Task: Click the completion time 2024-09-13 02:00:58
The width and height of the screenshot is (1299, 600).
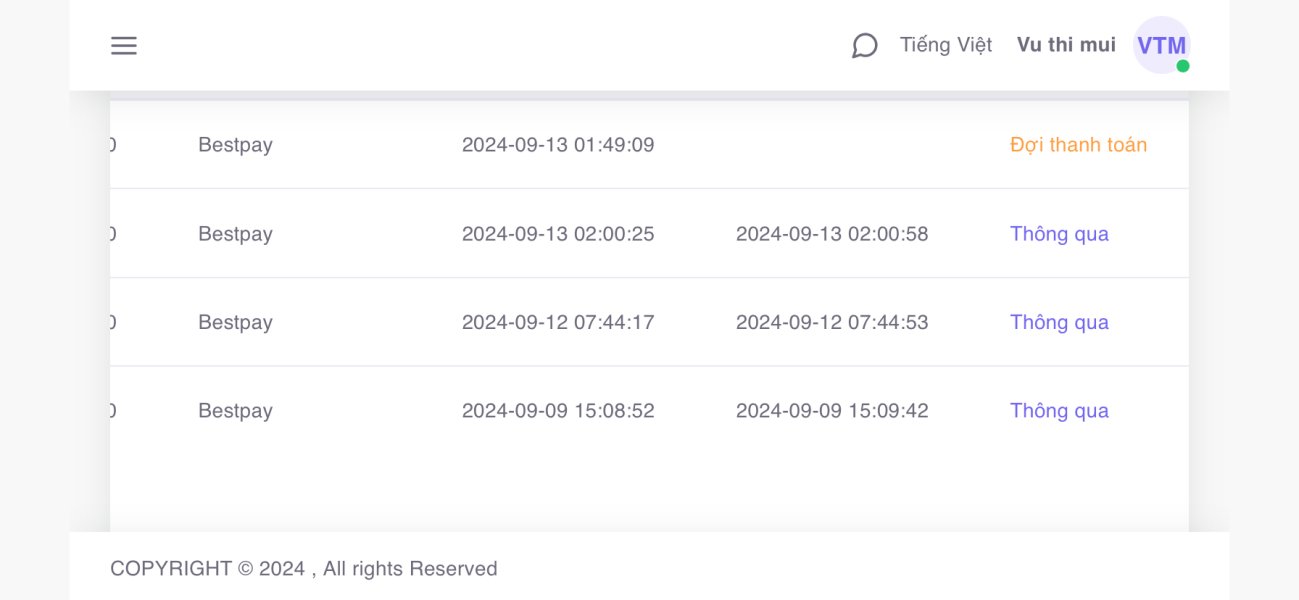Action: pyautogui.click(x=832, y=234)
